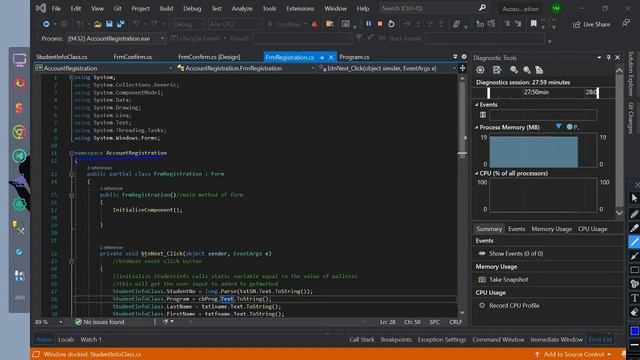Open the Locals window tab

66,340
